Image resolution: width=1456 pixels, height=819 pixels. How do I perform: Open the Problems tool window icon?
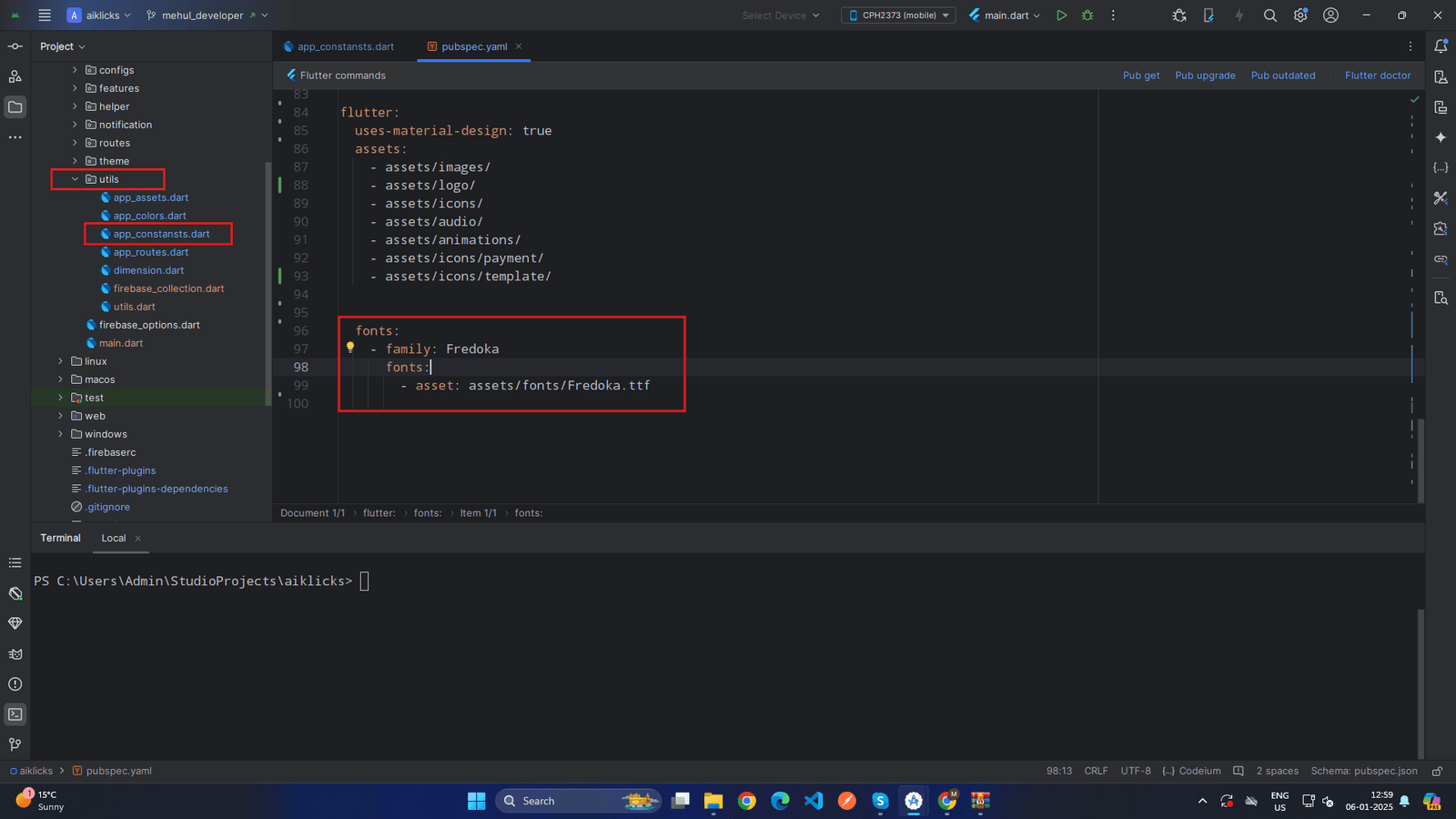click(15, 684)
